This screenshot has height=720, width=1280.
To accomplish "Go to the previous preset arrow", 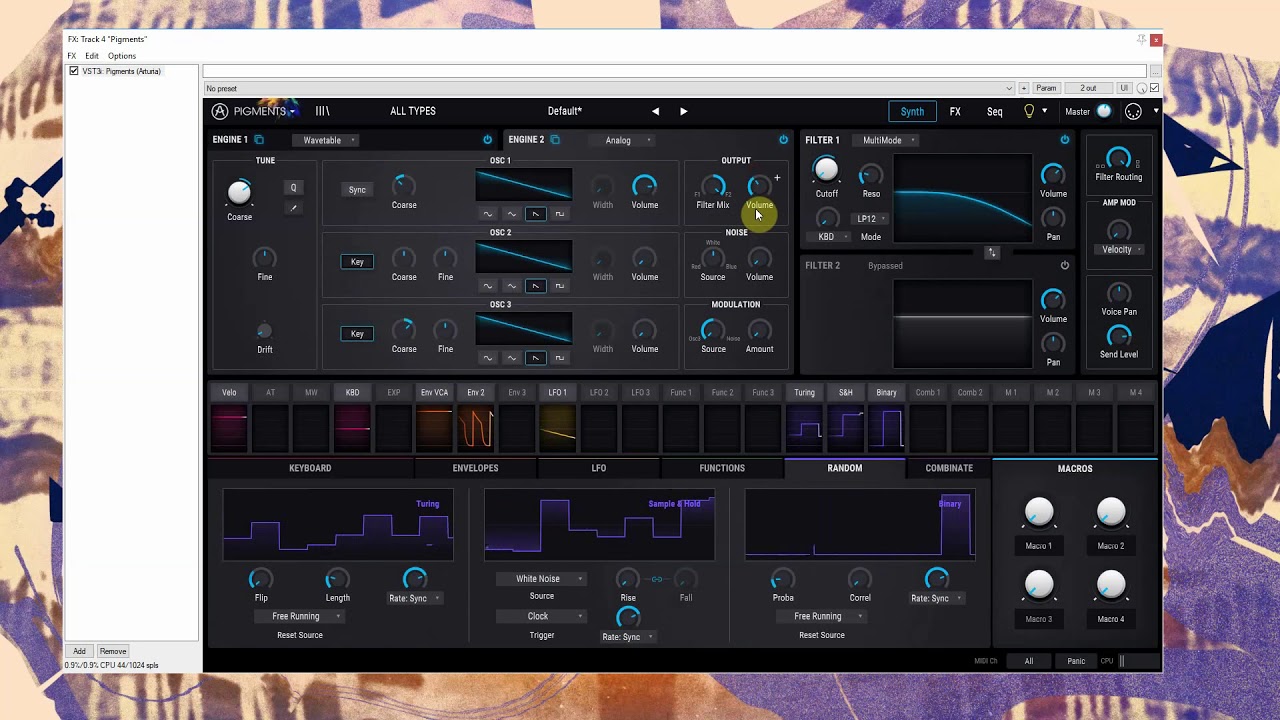I will (x=655, y=111).
